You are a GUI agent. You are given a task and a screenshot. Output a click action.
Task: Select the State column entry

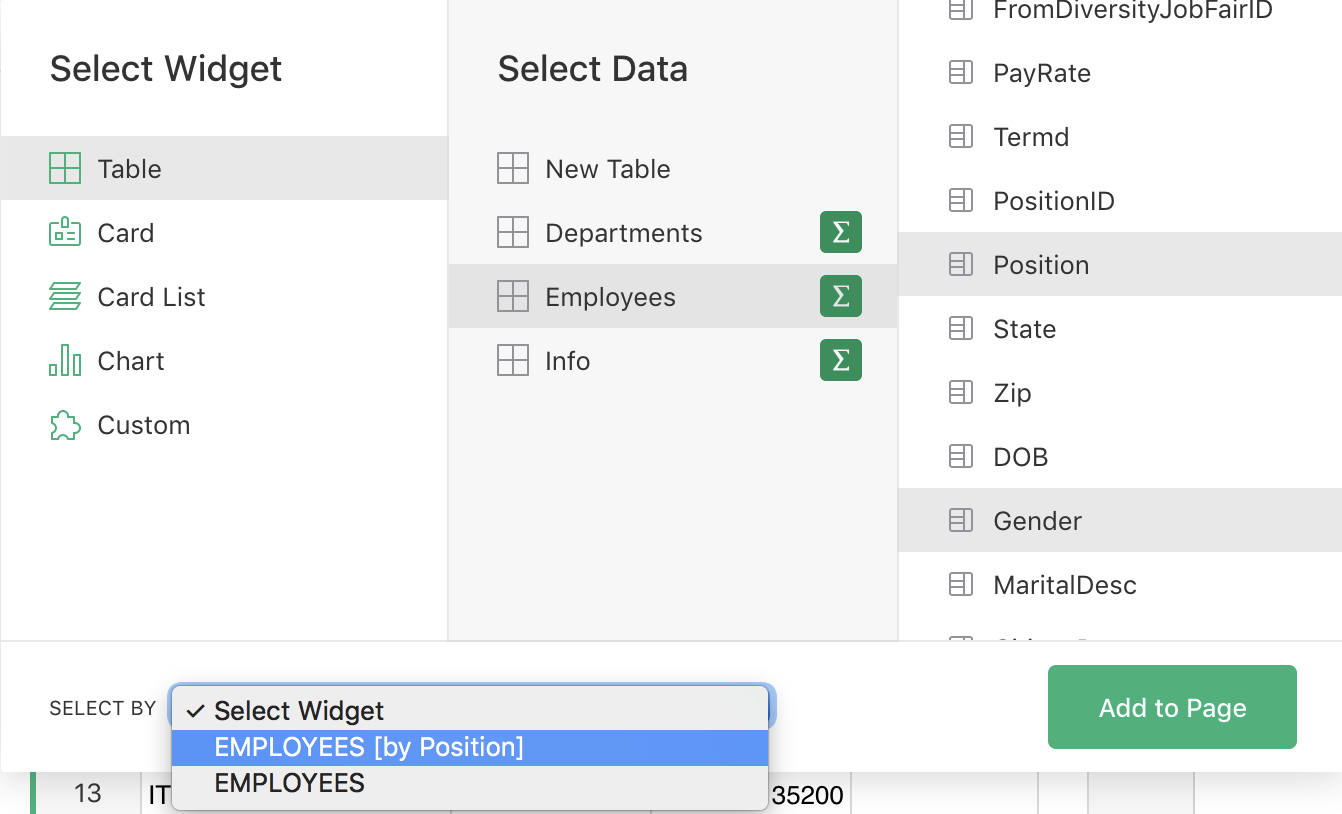tap(1024, 329)
